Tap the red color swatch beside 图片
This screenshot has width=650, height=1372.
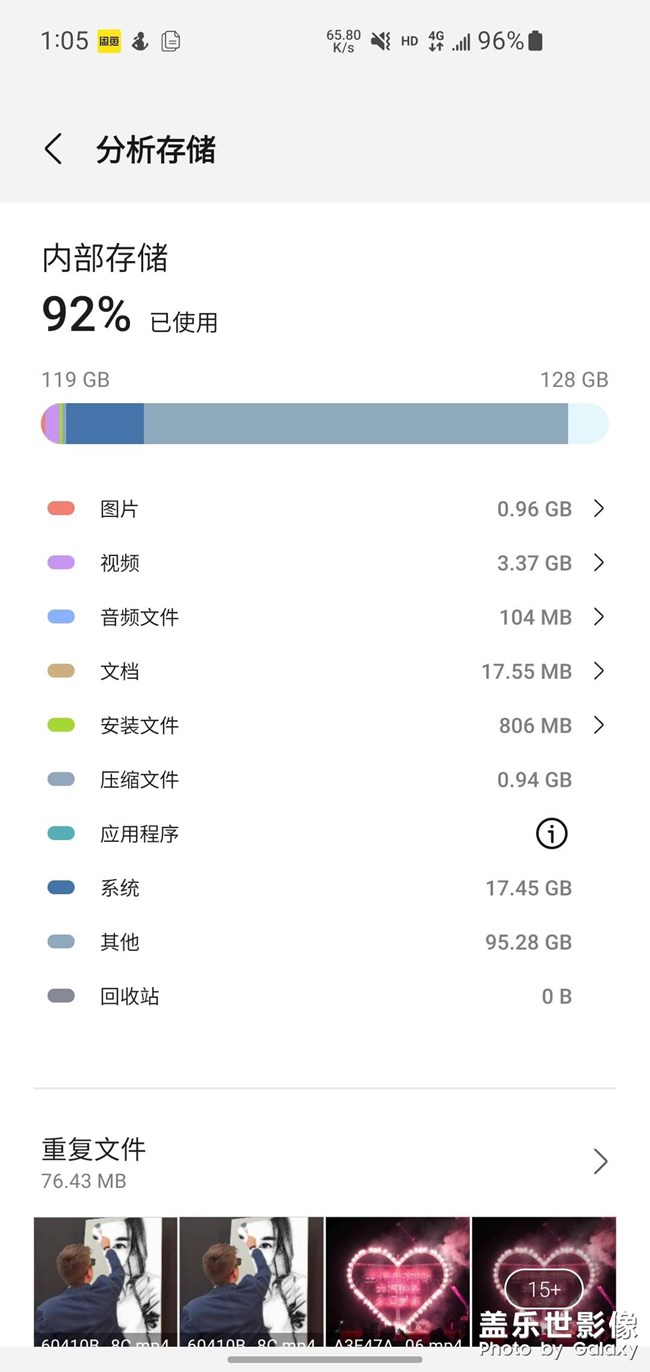59,508
